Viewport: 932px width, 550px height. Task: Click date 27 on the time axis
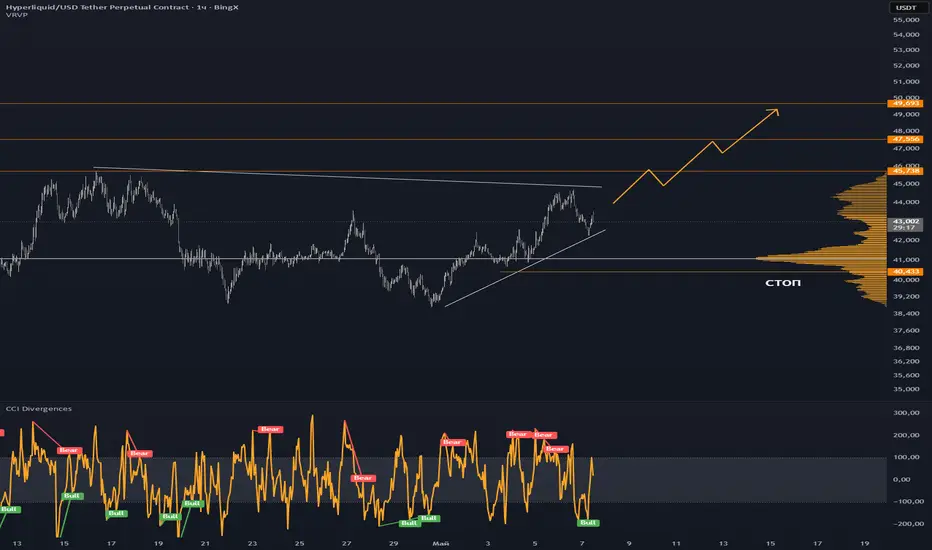pos(347,543)
